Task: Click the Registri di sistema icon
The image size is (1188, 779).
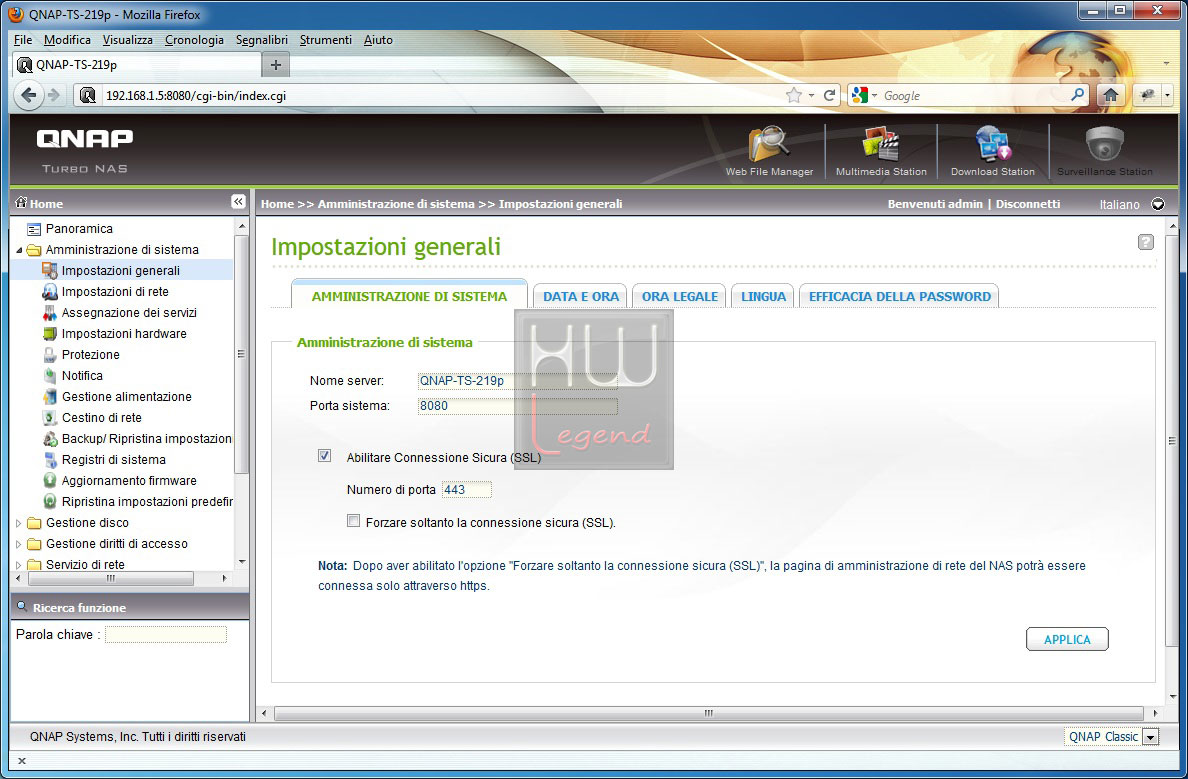Action: 50,459
